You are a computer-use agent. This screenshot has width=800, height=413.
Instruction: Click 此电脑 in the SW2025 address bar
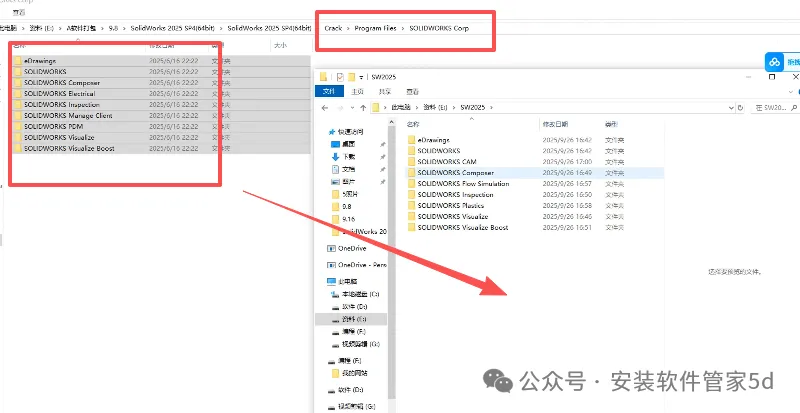coord(402,108)
